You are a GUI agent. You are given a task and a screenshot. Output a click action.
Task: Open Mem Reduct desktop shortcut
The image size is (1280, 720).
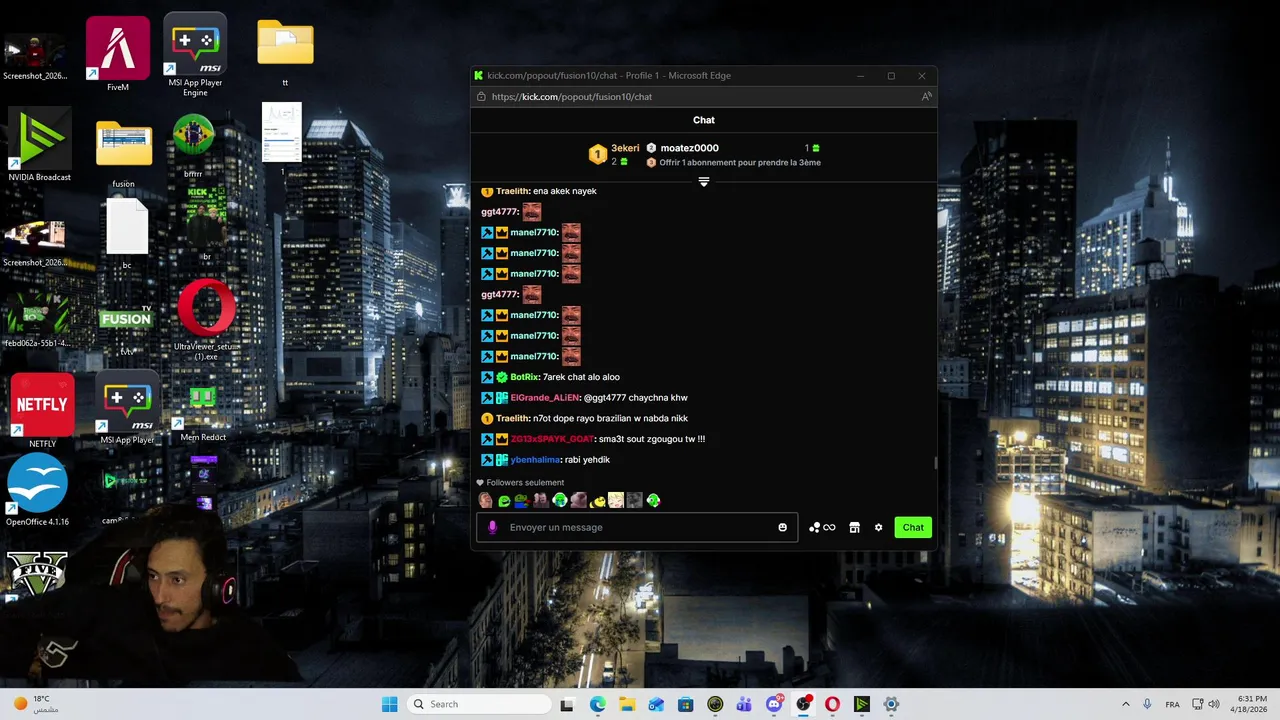(x=203, y=413)
